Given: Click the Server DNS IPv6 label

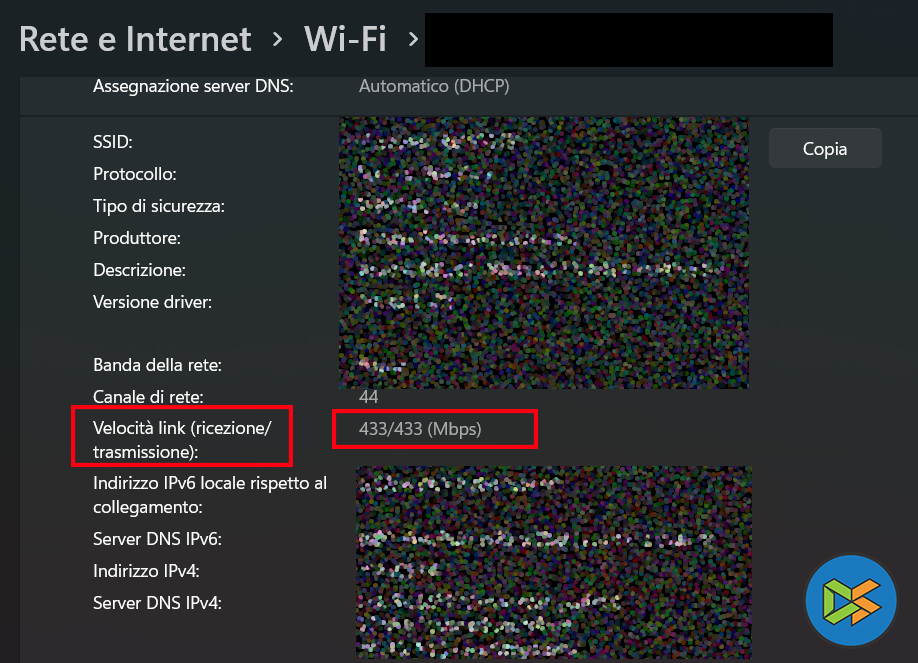Looking at the screenshot, I should [157, 539].
